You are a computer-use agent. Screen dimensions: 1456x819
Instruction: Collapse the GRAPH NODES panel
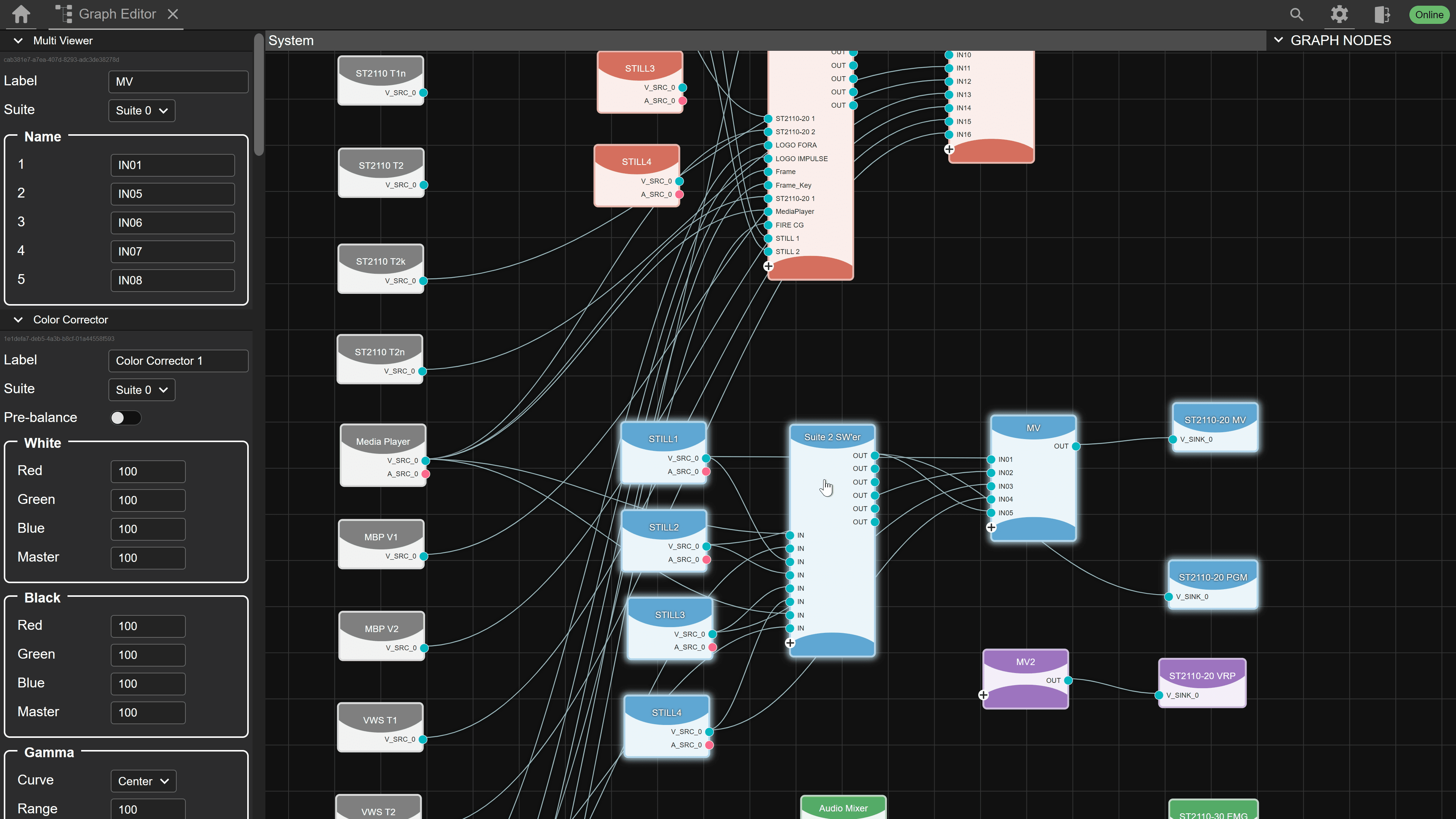[x=1279, y=40]
